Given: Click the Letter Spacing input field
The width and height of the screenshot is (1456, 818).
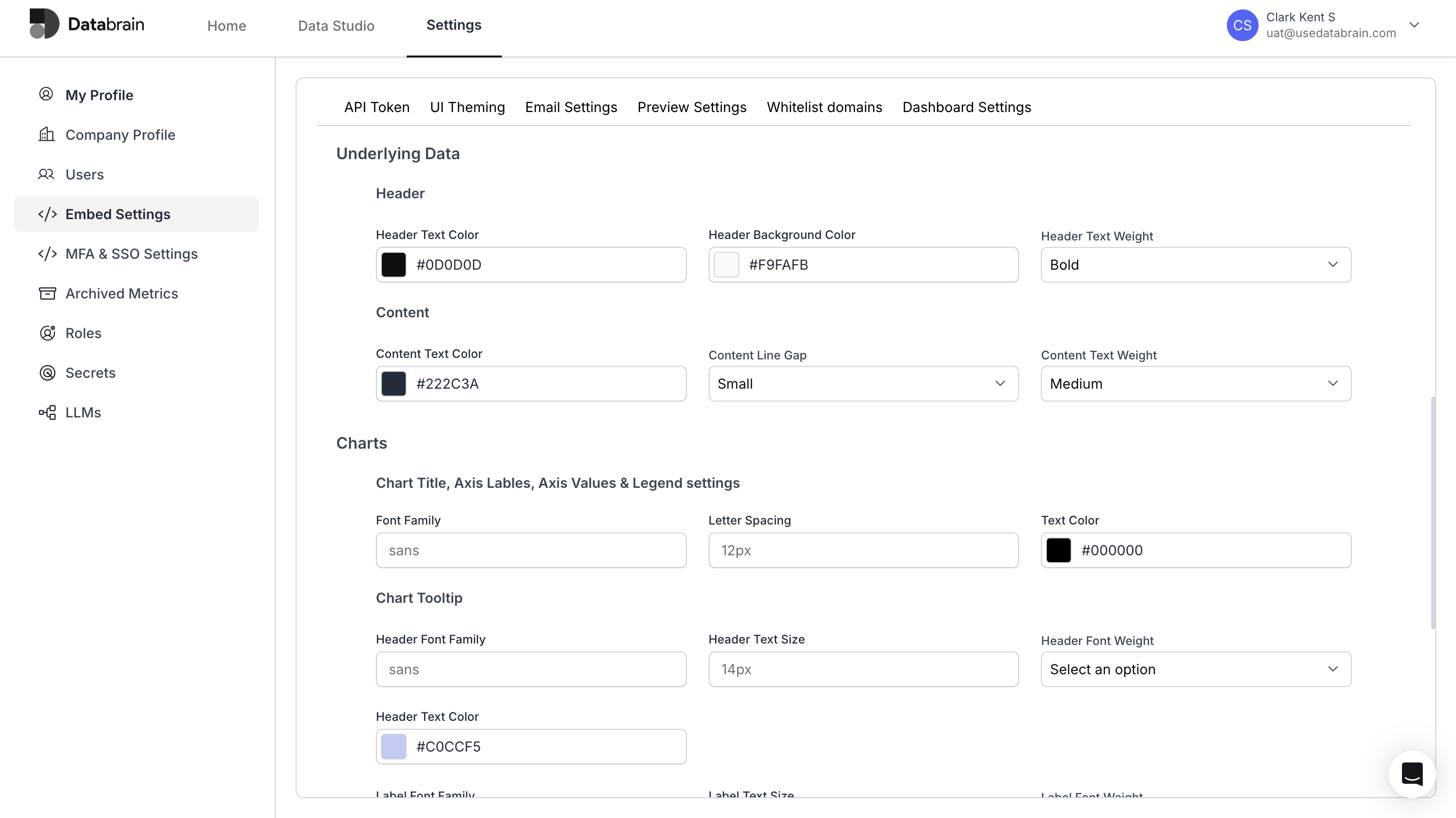Looking at the screenshot, I should coord(863,550).
